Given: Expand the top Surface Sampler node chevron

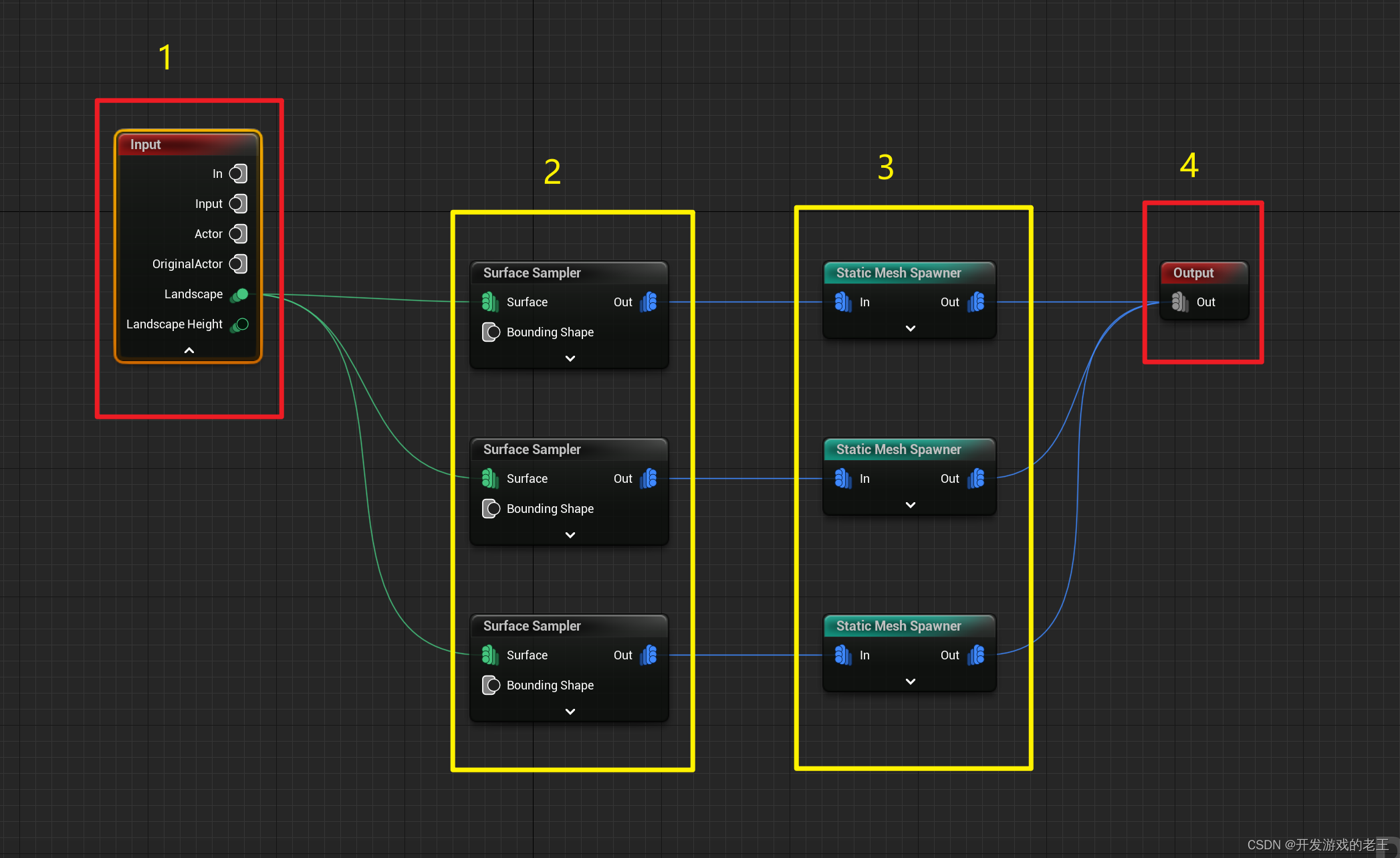Looking at the screenshot, I should pyautogui.click(x=570, y=358).
